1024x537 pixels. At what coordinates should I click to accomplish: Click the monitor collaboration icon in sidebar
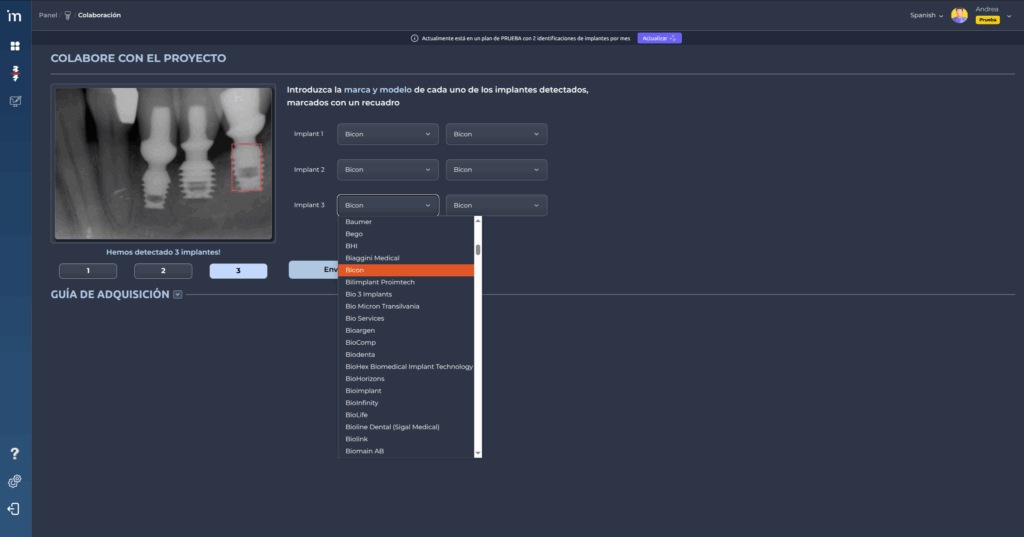point(16,101)
